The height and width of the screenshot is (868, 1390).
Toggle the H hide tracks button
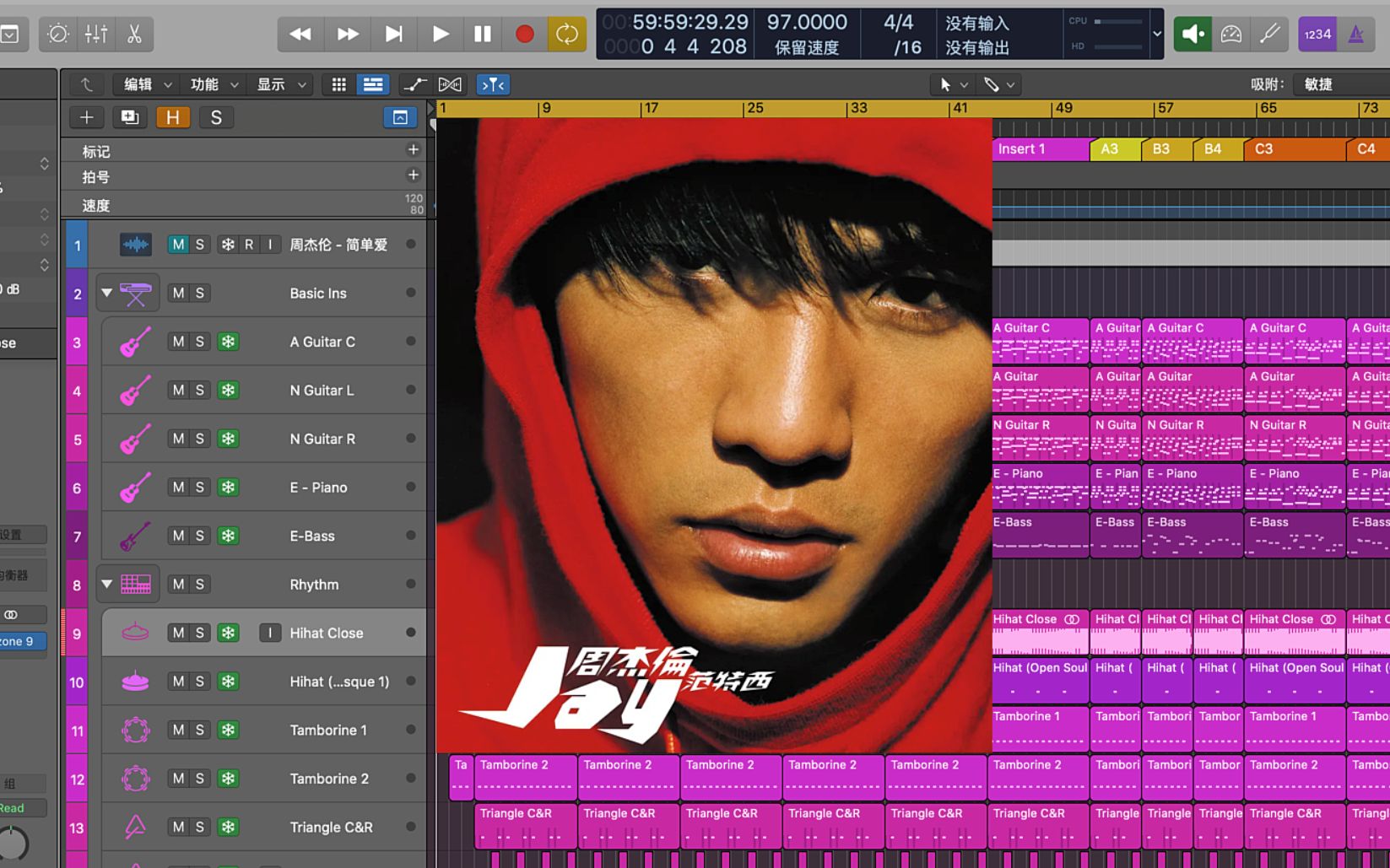click(172, 117)
